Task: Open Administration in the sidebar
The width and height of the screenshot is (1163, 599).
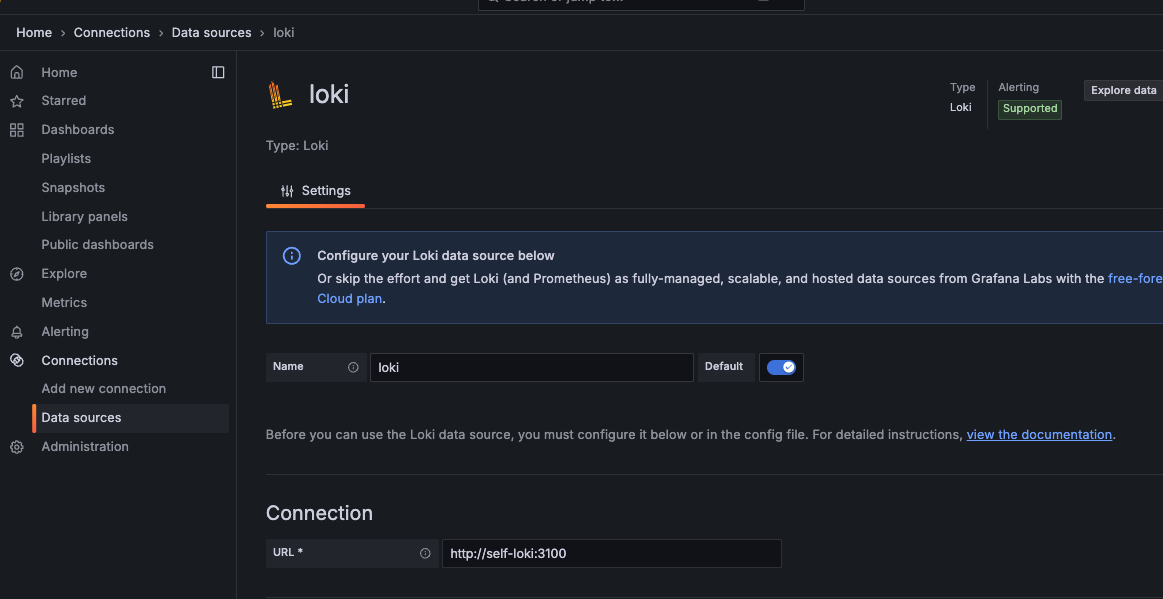Action: [x=85, y=446]
